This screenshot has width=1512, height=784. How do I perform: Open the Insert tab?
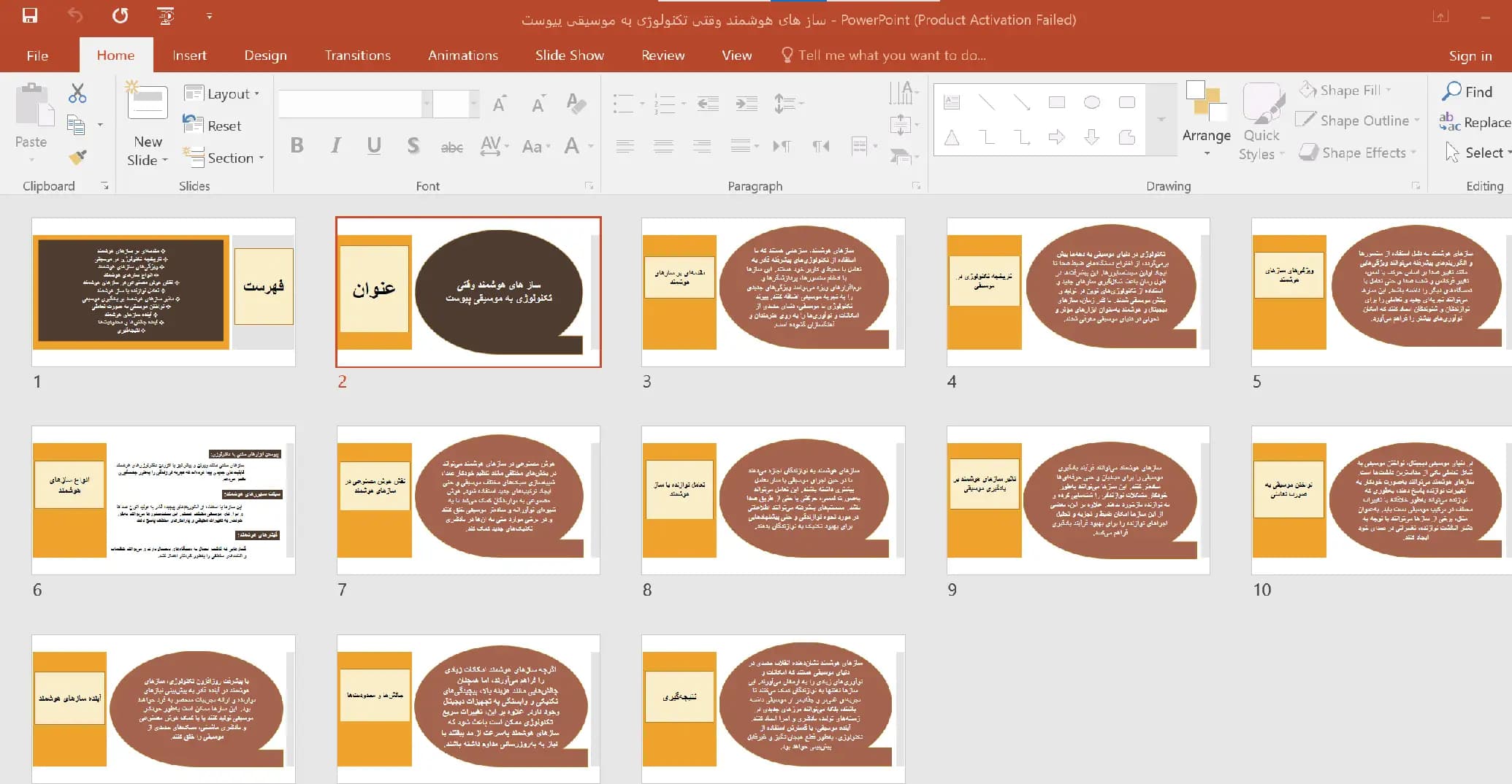189,55
